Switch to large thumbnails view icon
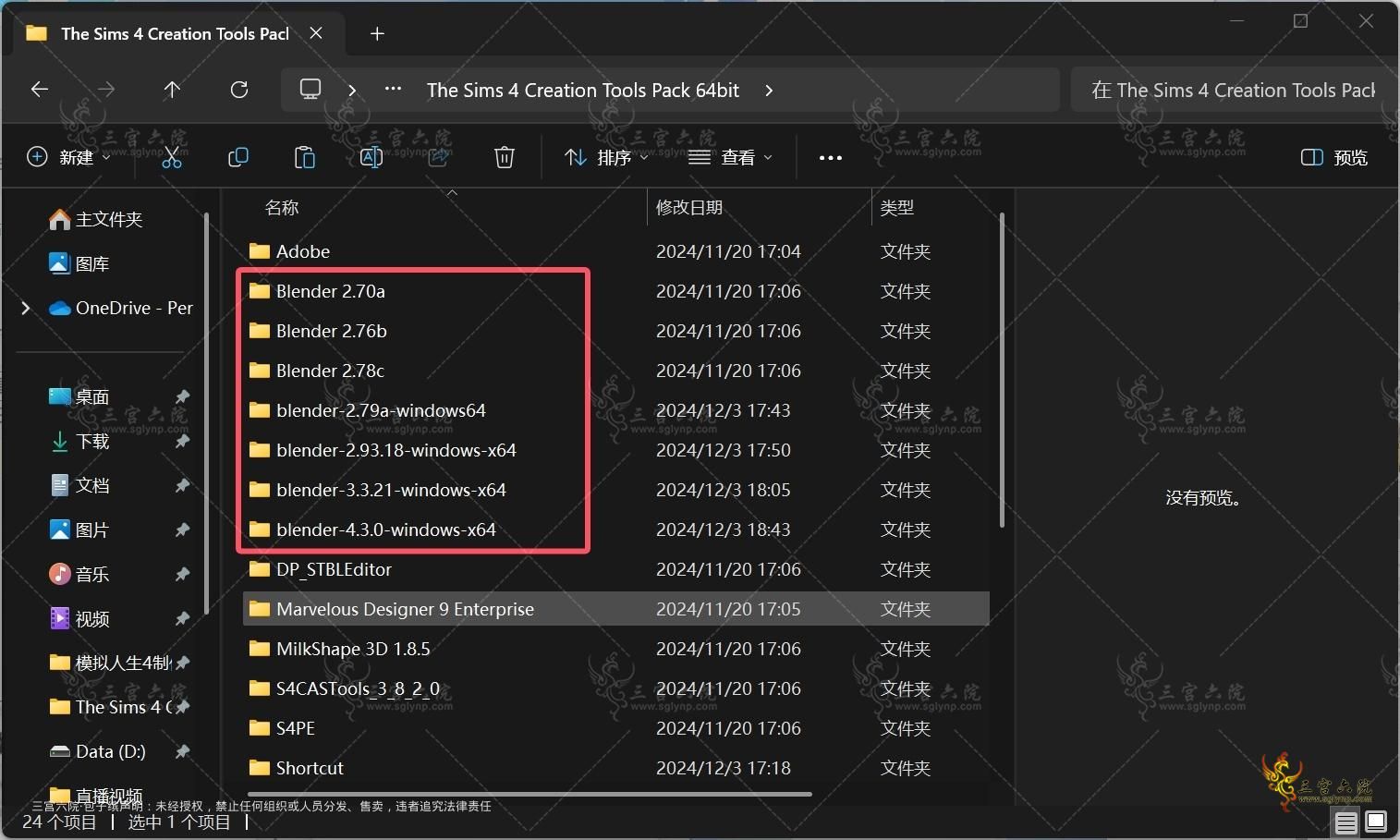This screenshot has height=840, width=1400. [x=1376, y=822]
